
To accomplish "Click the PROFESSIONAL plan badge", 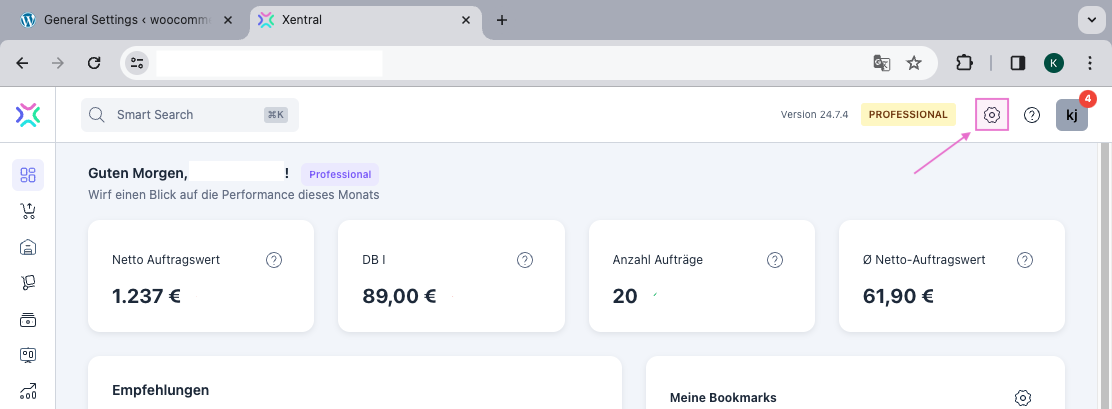I will [x=908, y=115].
